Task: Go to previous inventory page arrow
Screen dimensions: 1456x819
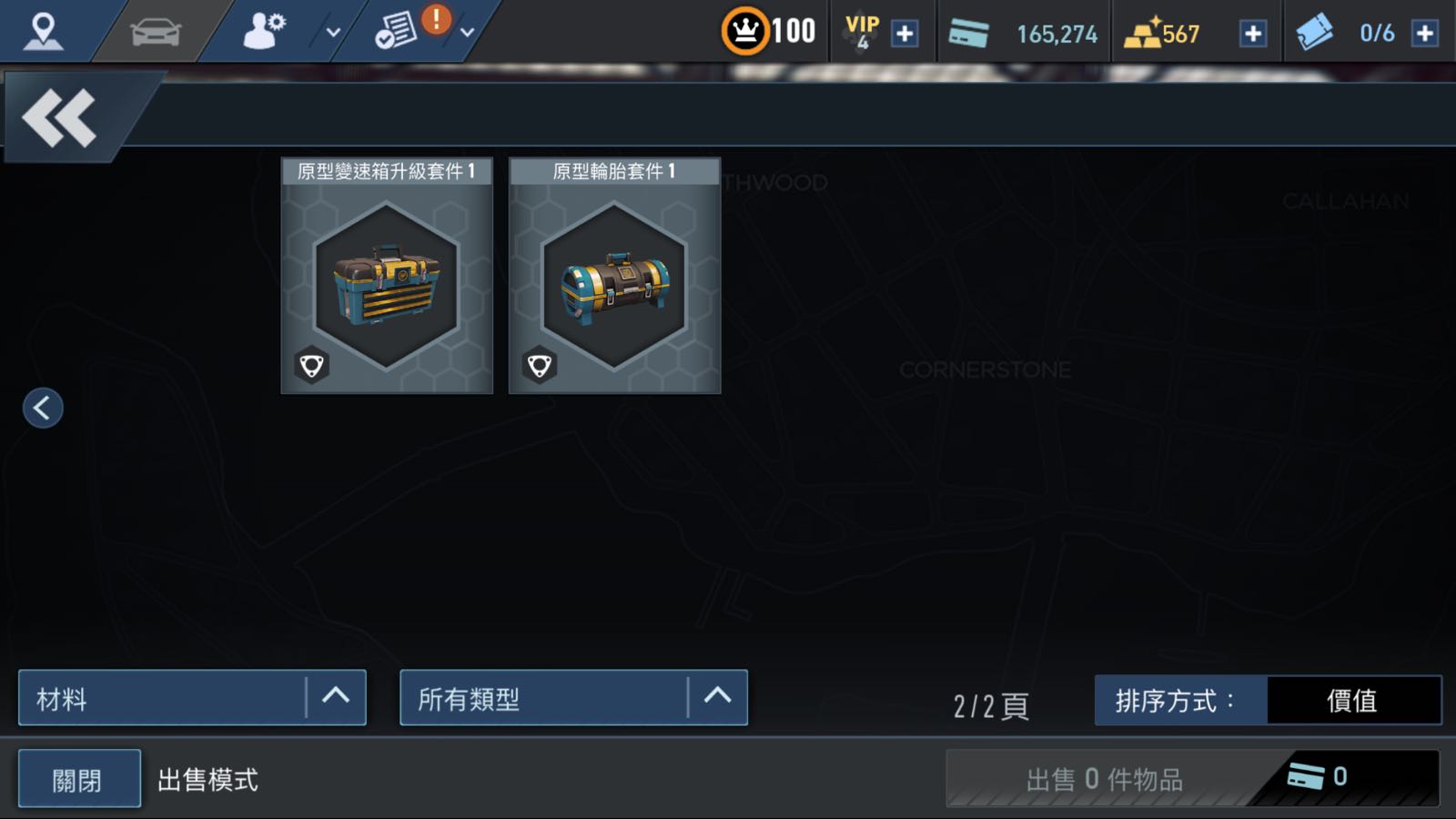Action: coord(43,408)
